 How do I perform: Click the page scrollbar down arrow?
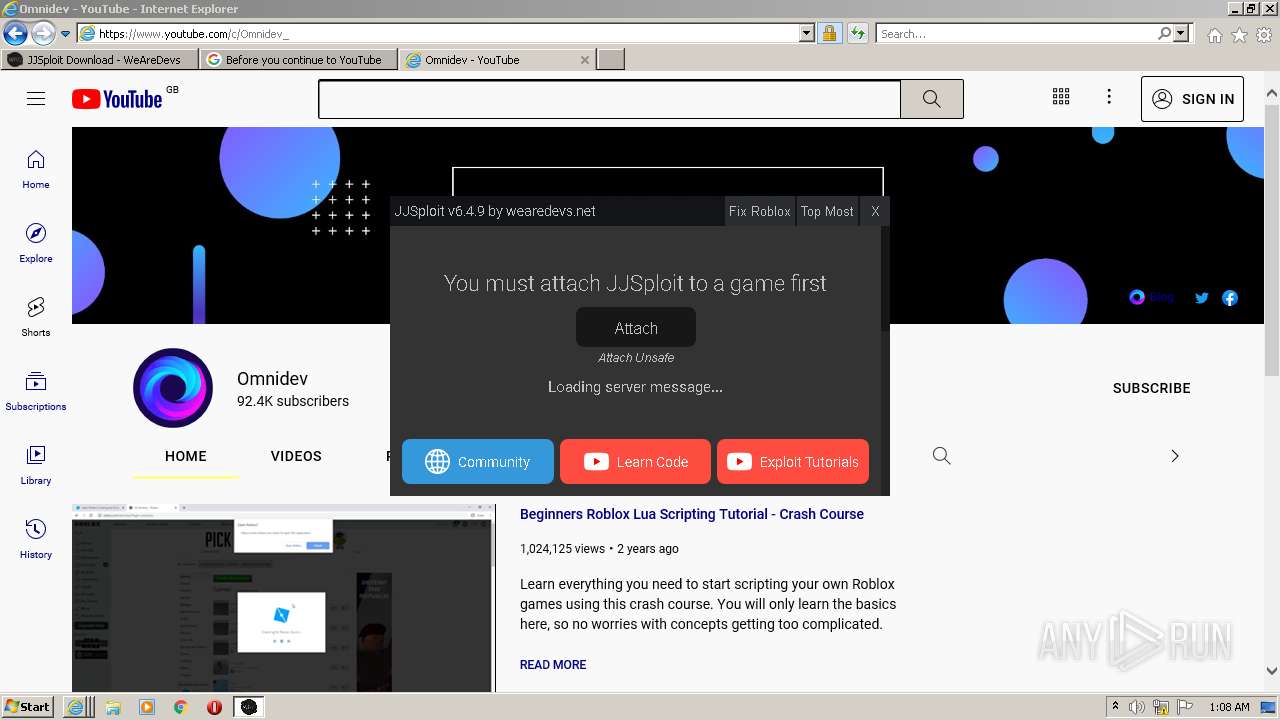point(1272,672)
